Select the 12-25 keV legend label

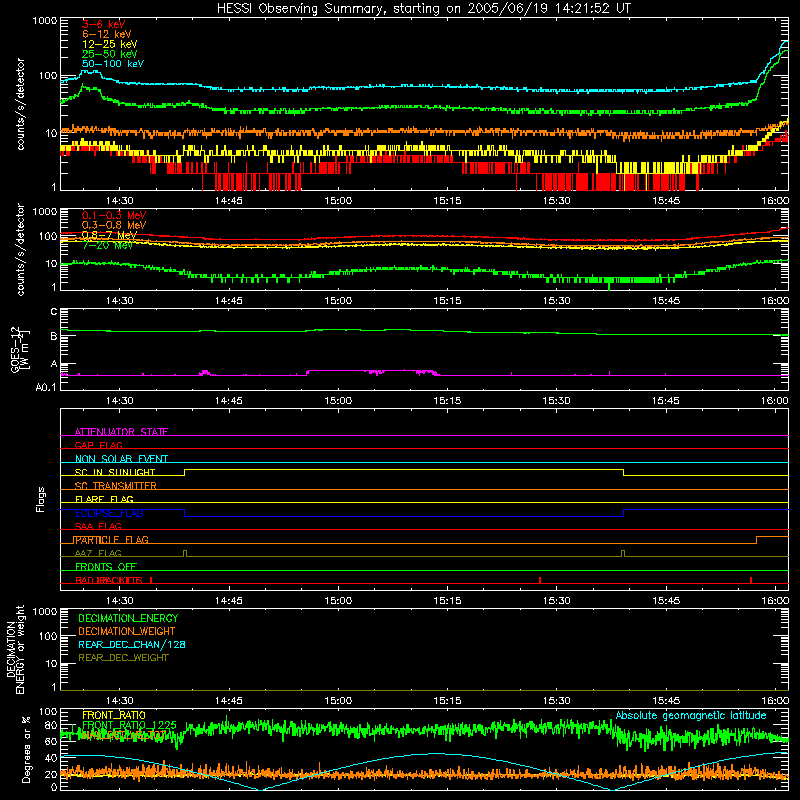tap(109, 44)
